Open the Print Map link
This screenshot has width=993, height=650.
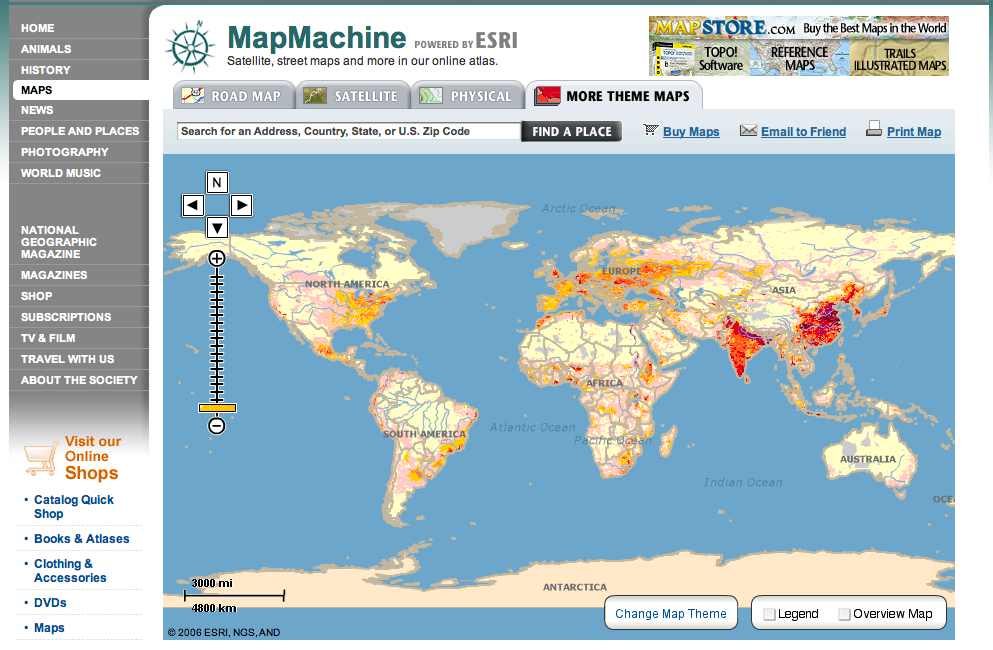914,132
